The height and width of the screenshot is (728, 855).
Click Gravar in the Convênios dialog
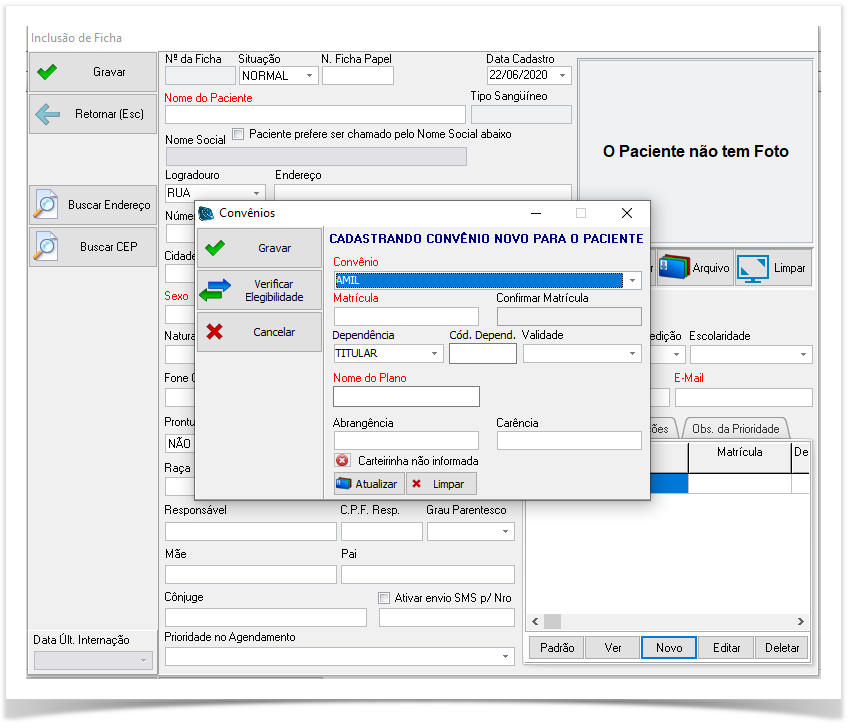pyautogui.click(x=259, y=248)
